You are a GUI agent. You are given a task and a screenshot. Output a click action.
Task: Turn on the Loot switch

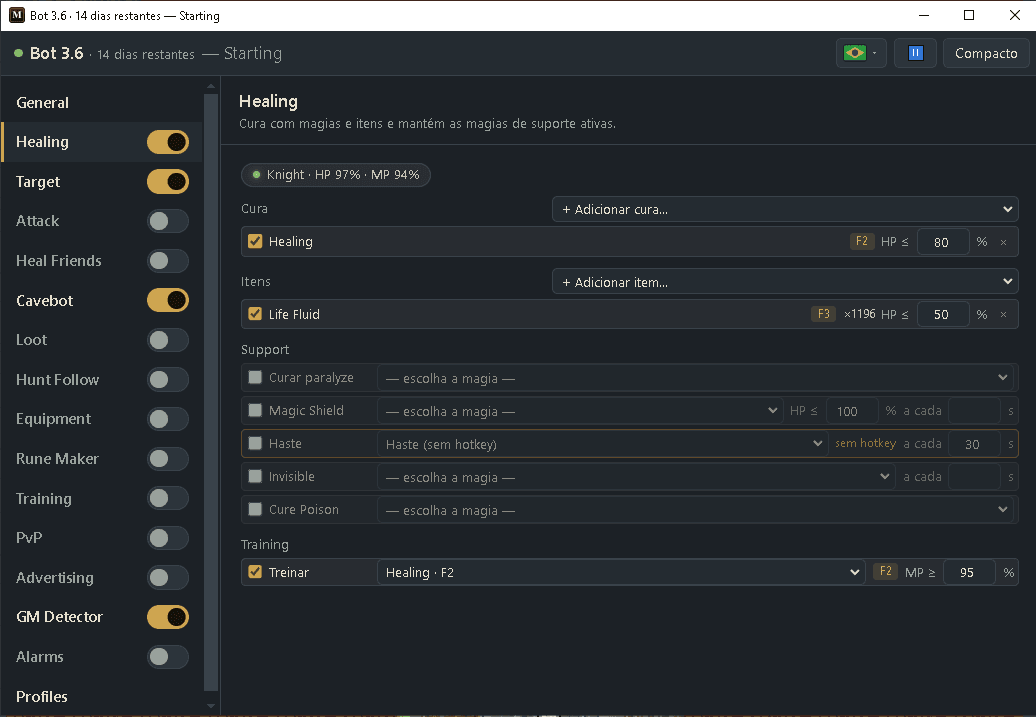(x=168, y=340)
